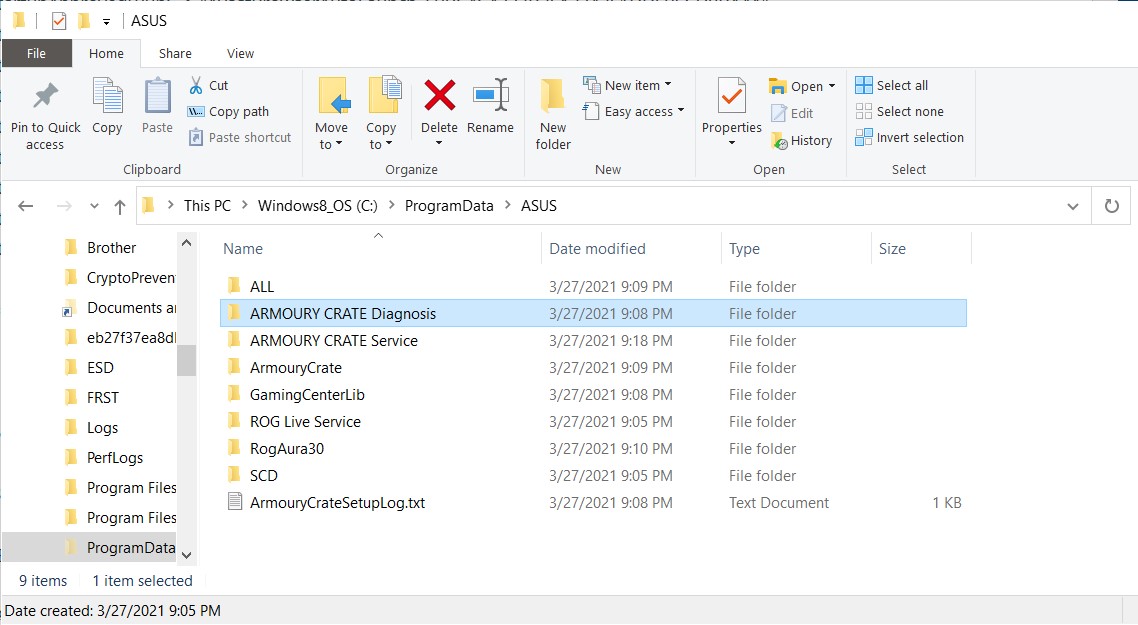Click ArmouryCrateSetupLog.txt text file icon
Screen dimensions: 1138x625
234,502
